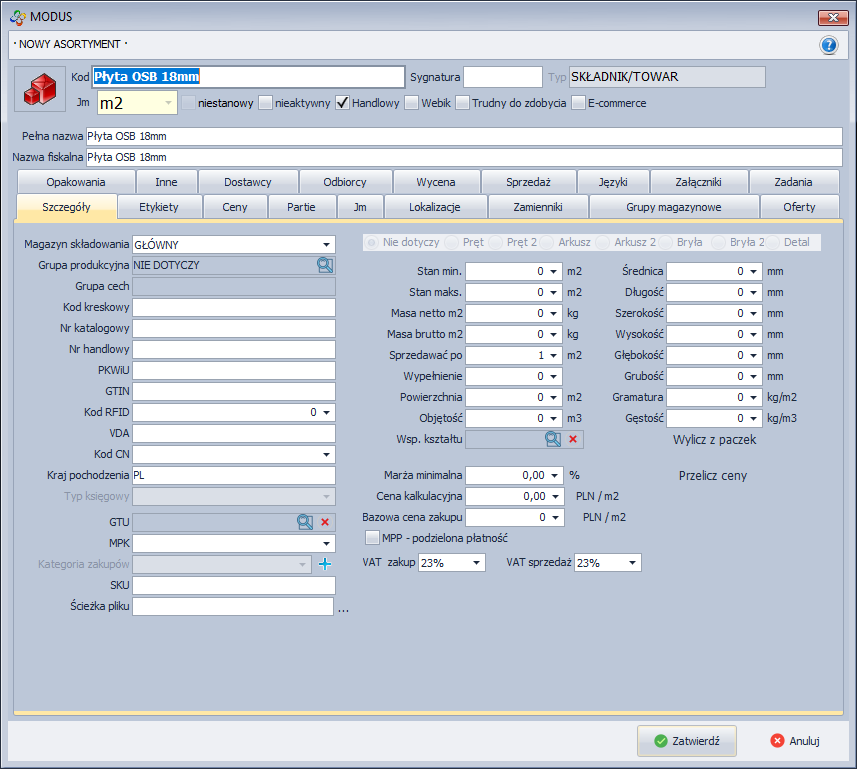Open the GTU search lookup icon
The image size is (857, 769).
click(305, 522)
